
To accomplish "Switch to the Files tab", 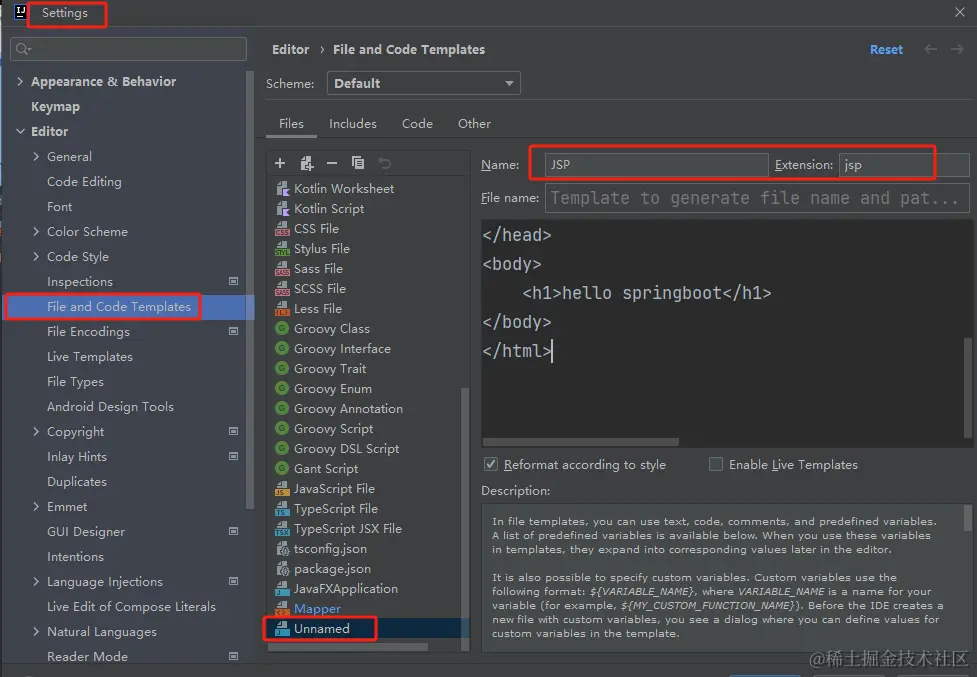I will 291,123.
